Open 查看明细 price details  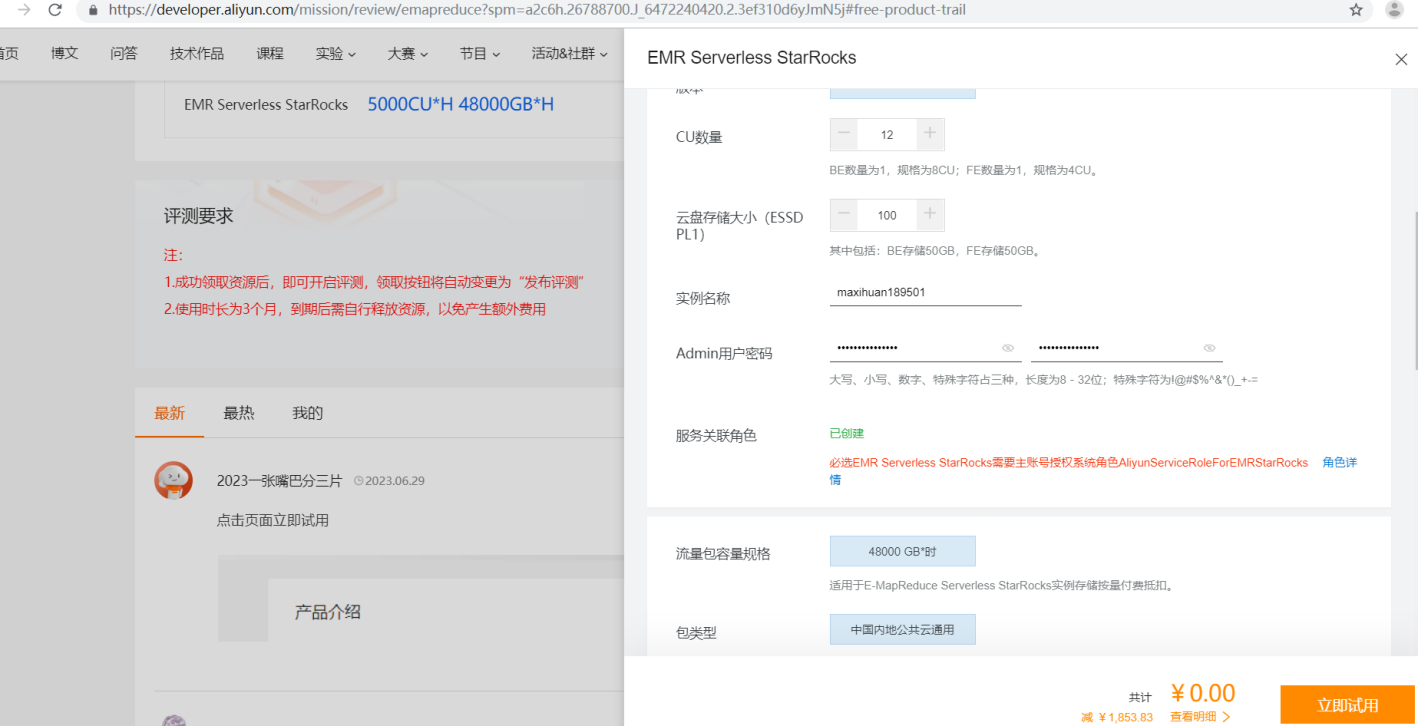(1200, 717)
